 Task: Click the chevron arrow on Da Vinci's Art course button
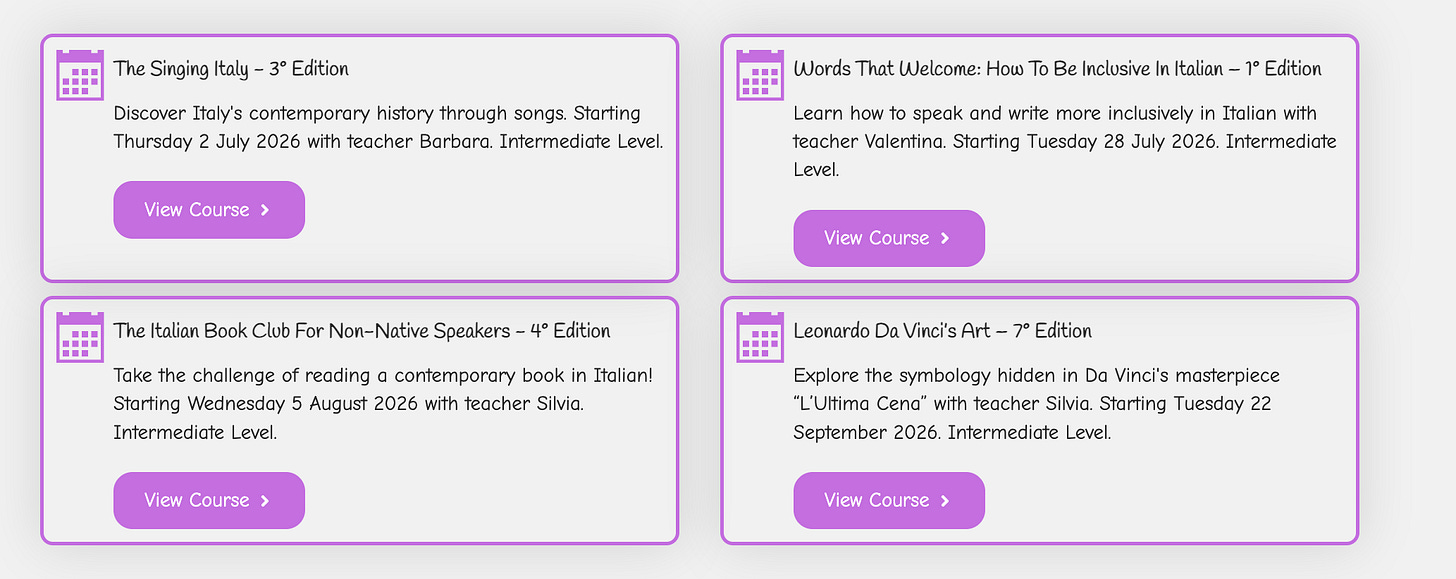(945, 501)
